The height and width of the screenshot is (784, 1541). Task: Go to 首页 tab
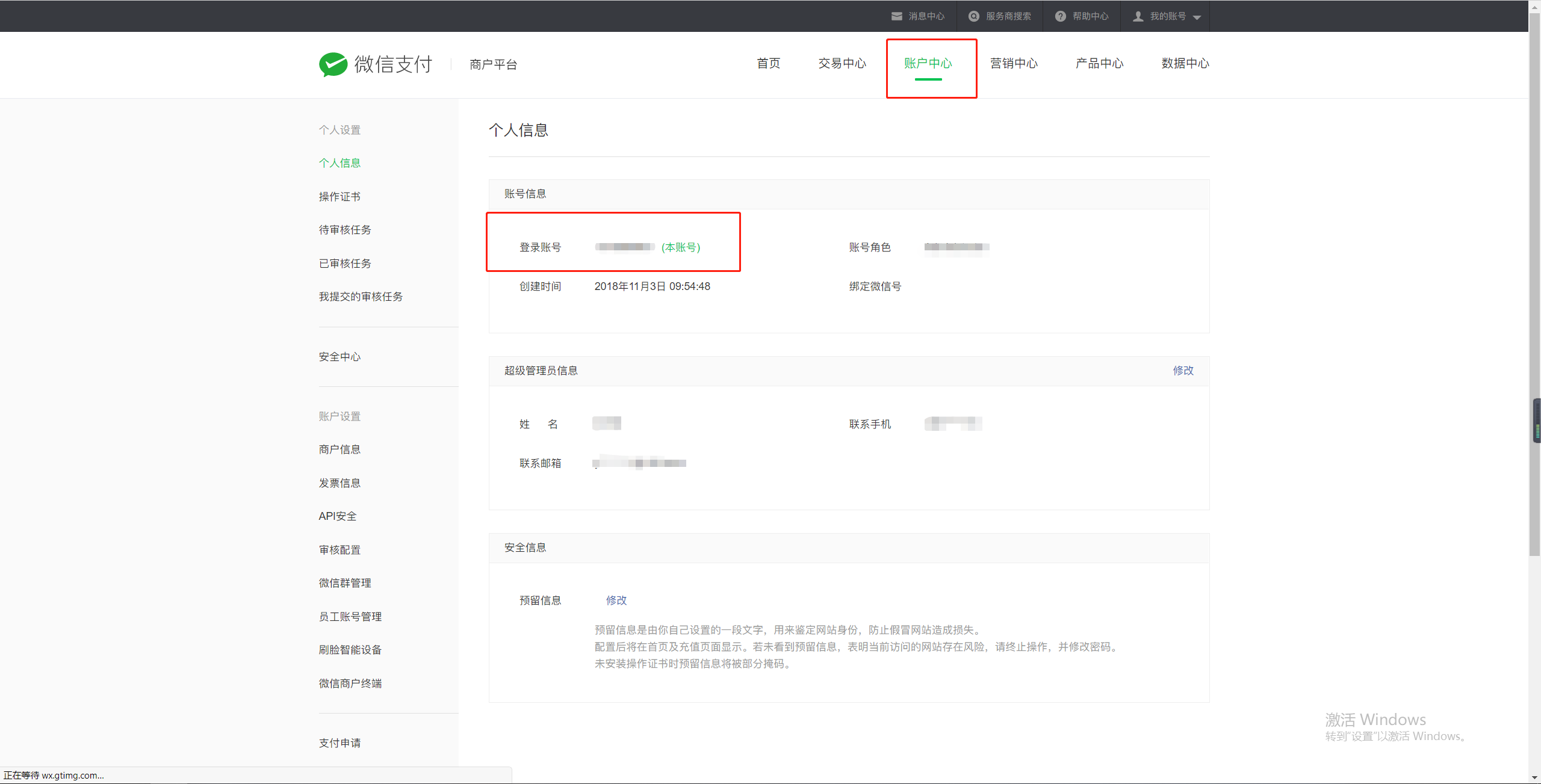768,63
